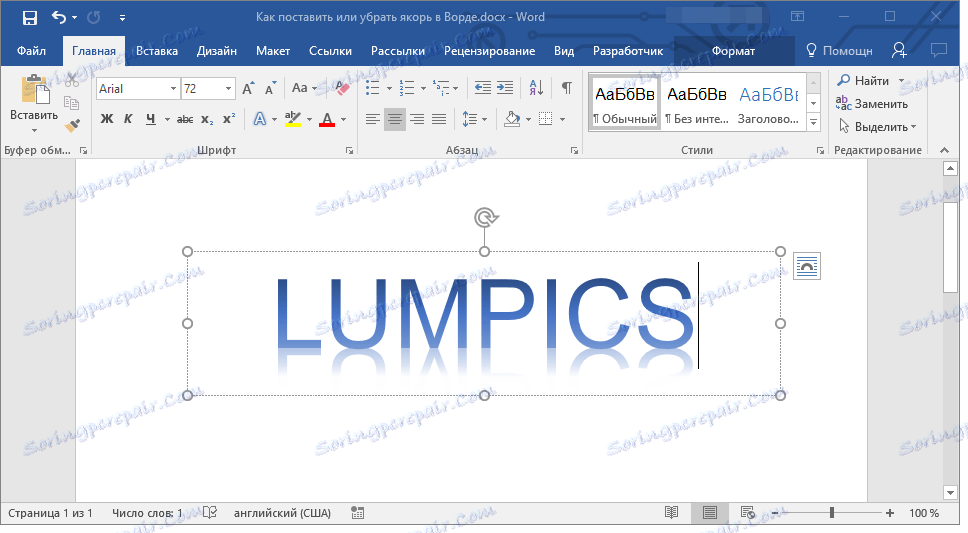Switch to the Дизайн tab
Viewport: 968px width, 533px height.
coord(217,51)
